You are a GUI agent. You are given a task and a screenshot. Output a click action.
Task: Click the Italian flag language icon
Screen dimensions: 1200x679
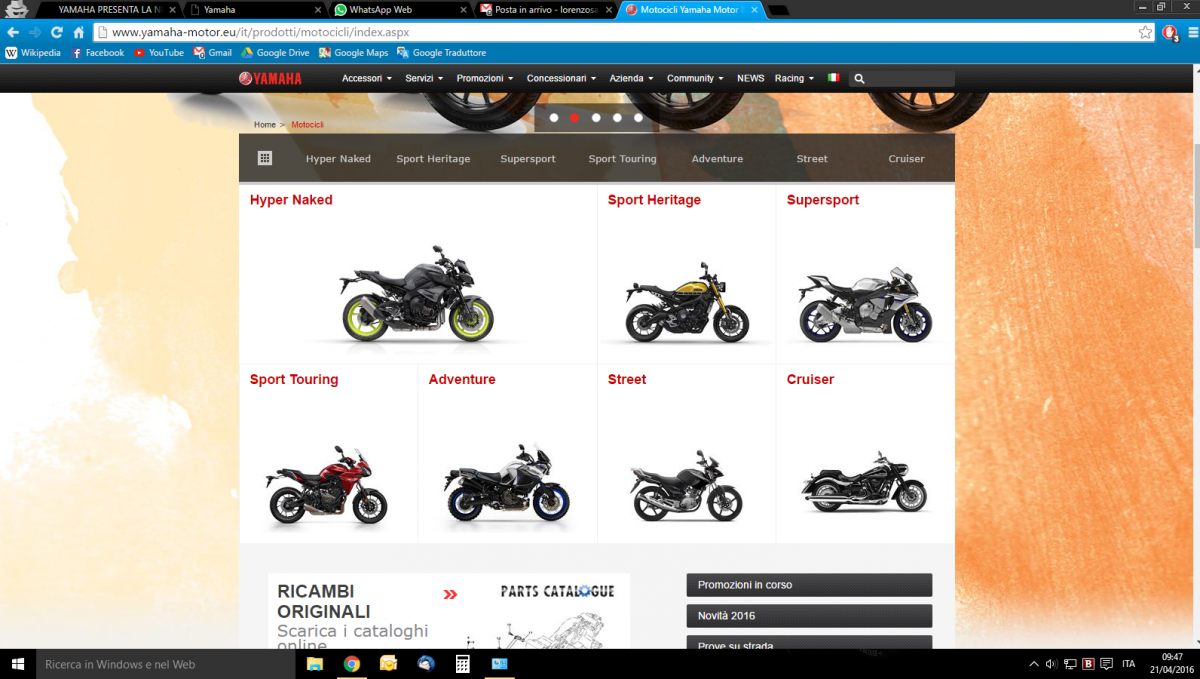[833, 78]
